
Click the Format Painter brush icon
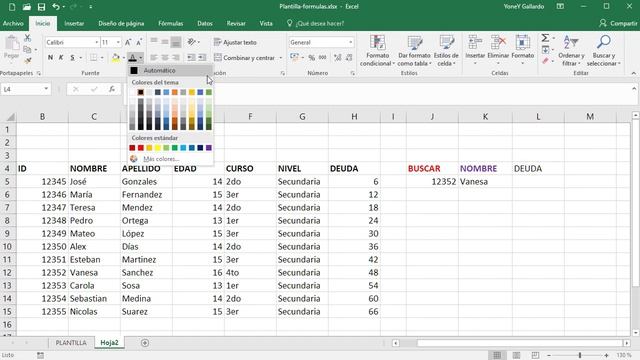27,60
